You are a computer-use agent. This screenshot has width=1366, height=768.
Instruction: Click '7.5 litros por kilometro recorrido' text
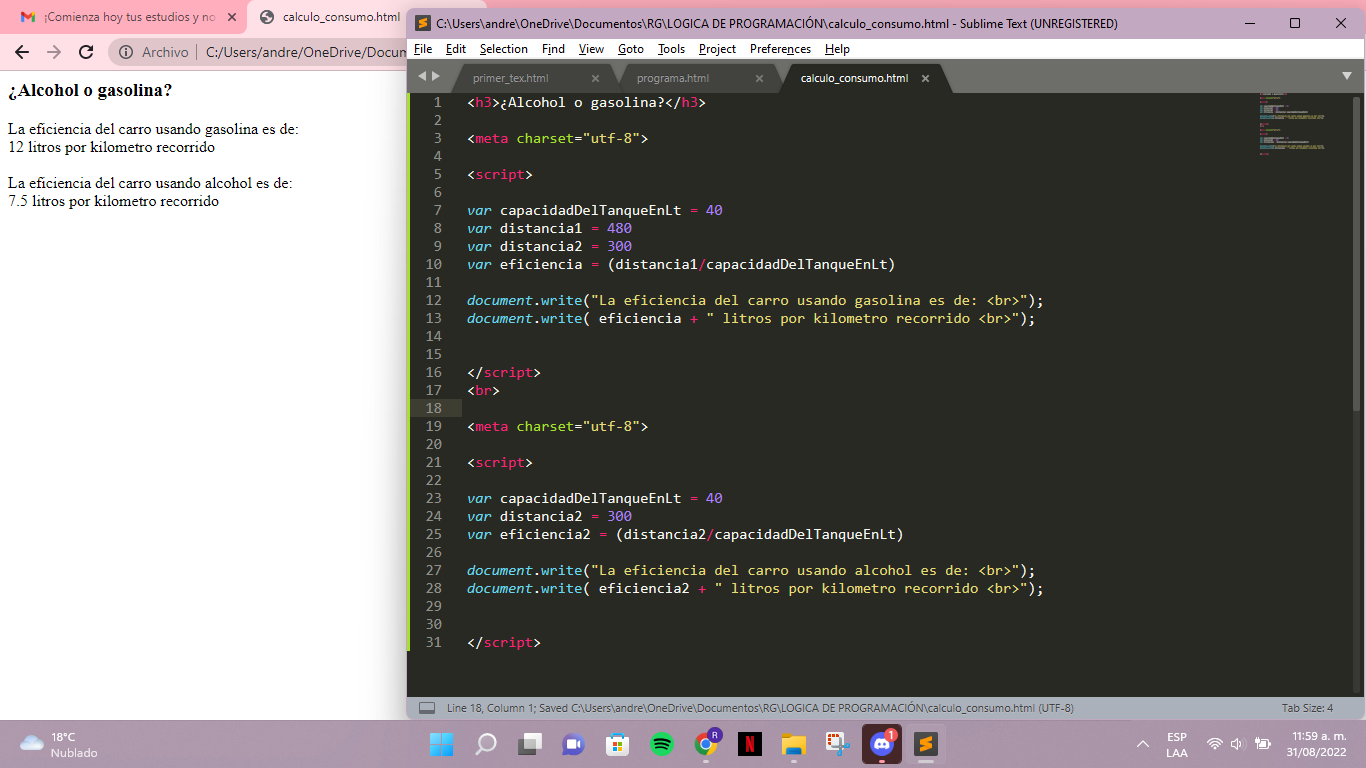113,201
